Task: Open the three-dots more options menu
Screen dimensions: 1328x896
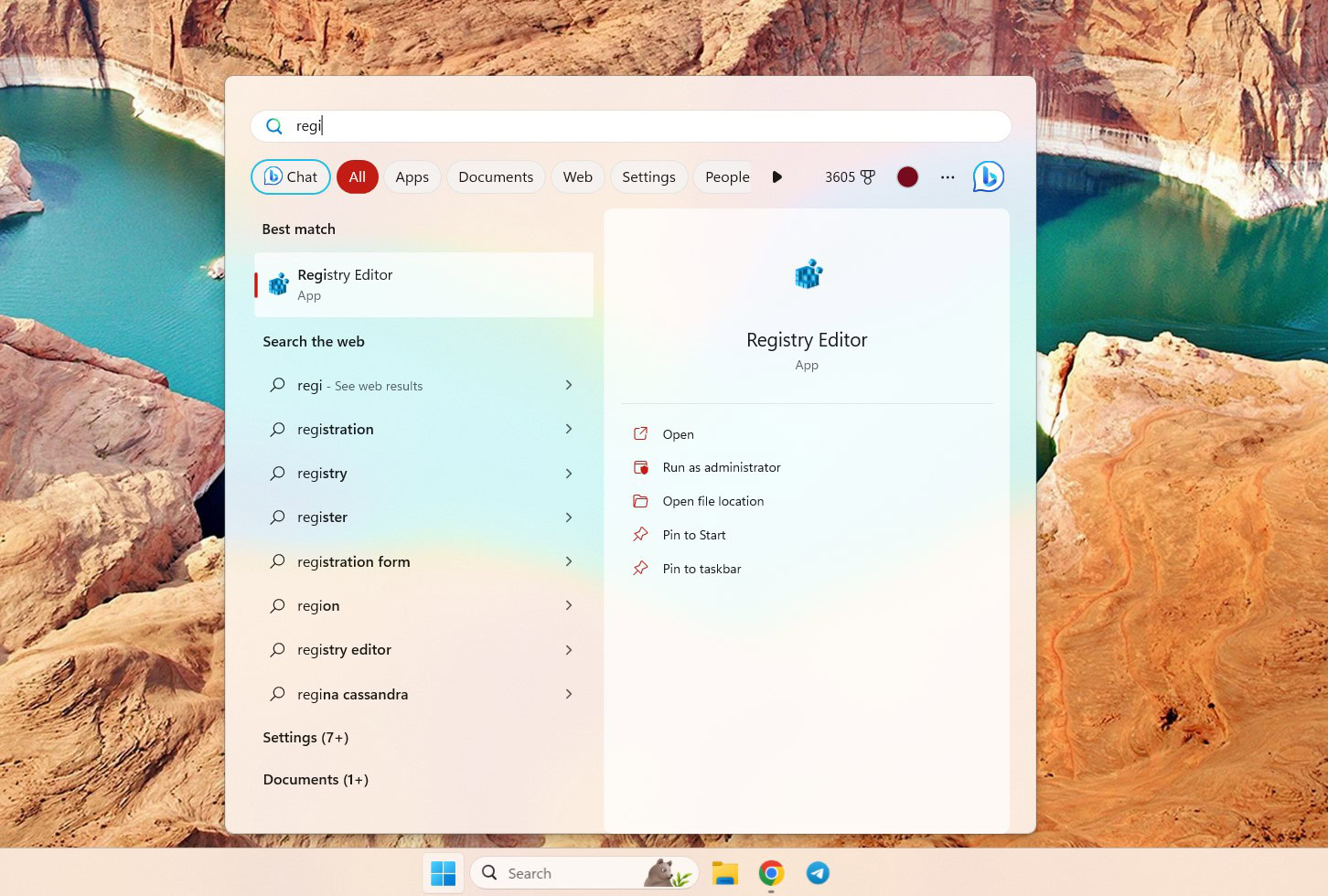Action: tap(948, 177)
